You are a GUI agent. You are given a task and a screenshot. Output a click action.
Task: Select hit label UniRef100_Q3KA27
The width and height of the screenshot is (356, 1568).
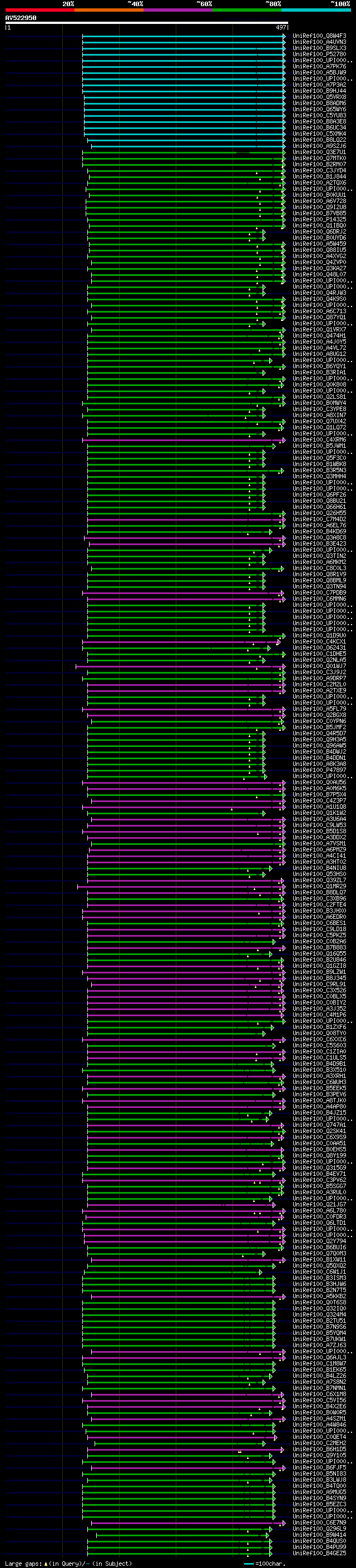click(x=319, y=269)
